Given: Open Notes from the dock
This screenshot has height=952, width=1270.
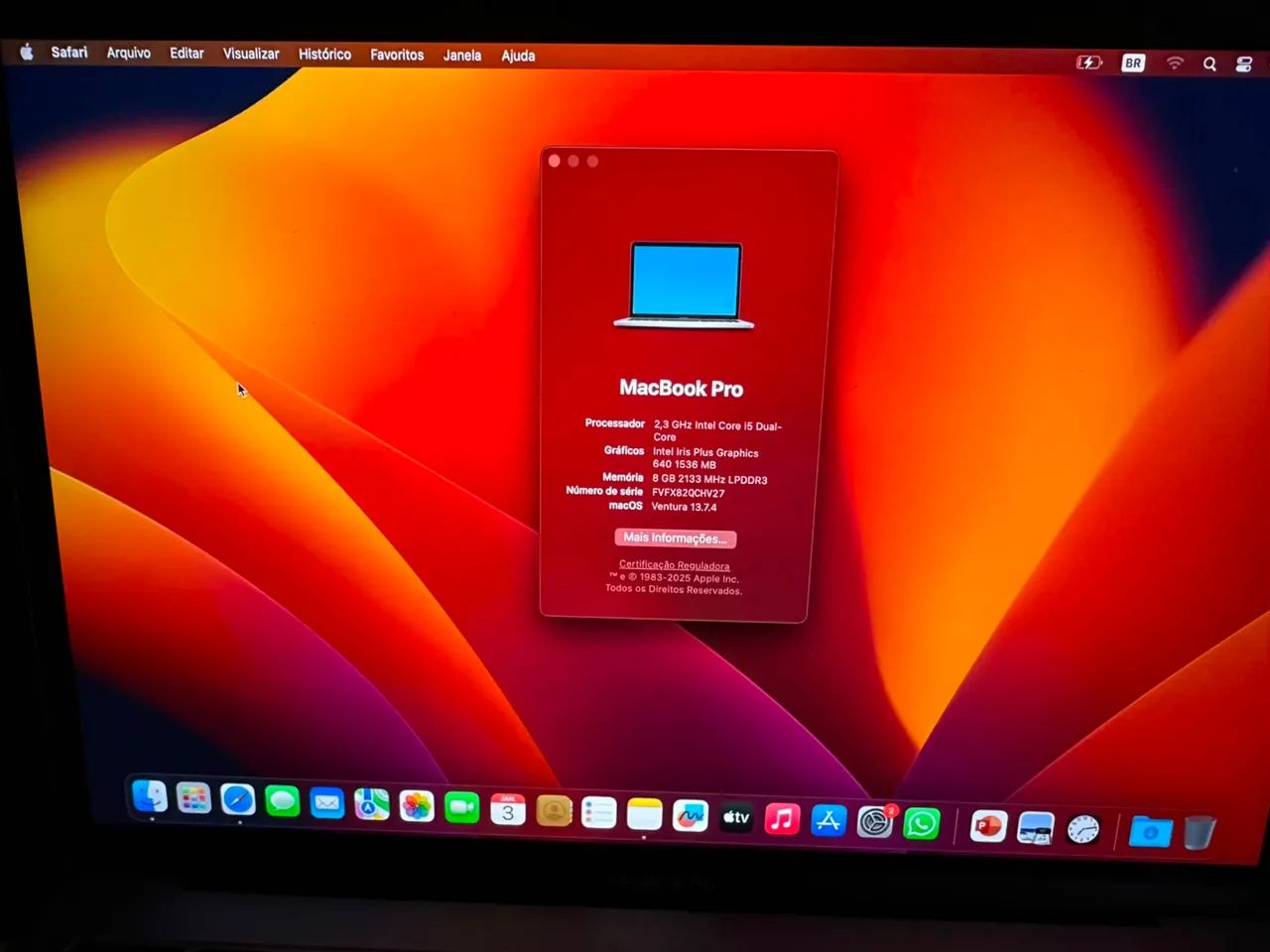Looking at the screenshot, I should [645, 815].
